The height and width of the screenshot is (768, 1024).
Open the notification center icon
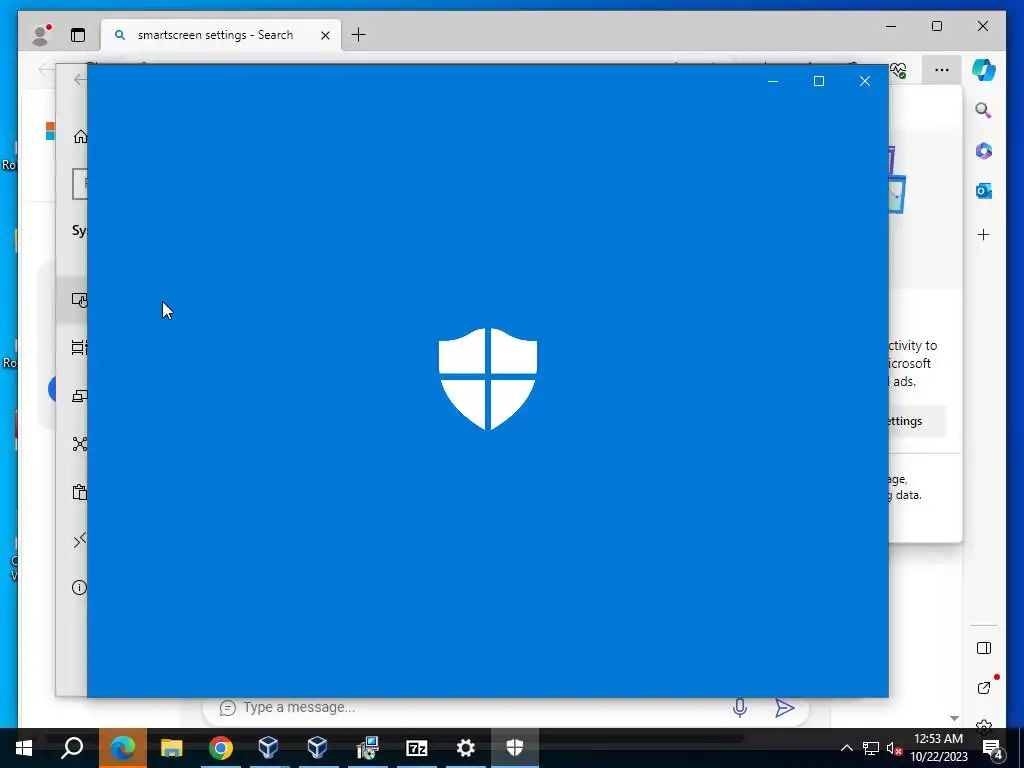pyautogui.click(x=992, y=748)
